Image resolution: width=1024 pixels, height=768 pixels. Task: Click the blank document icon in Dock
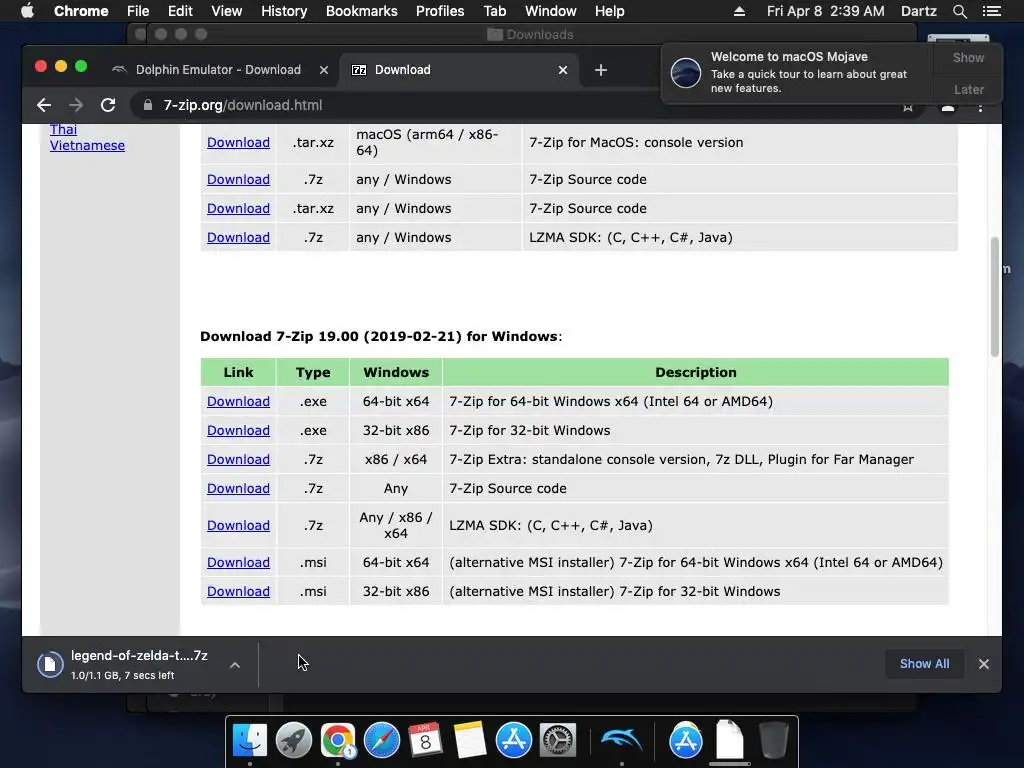coord(729,740)
